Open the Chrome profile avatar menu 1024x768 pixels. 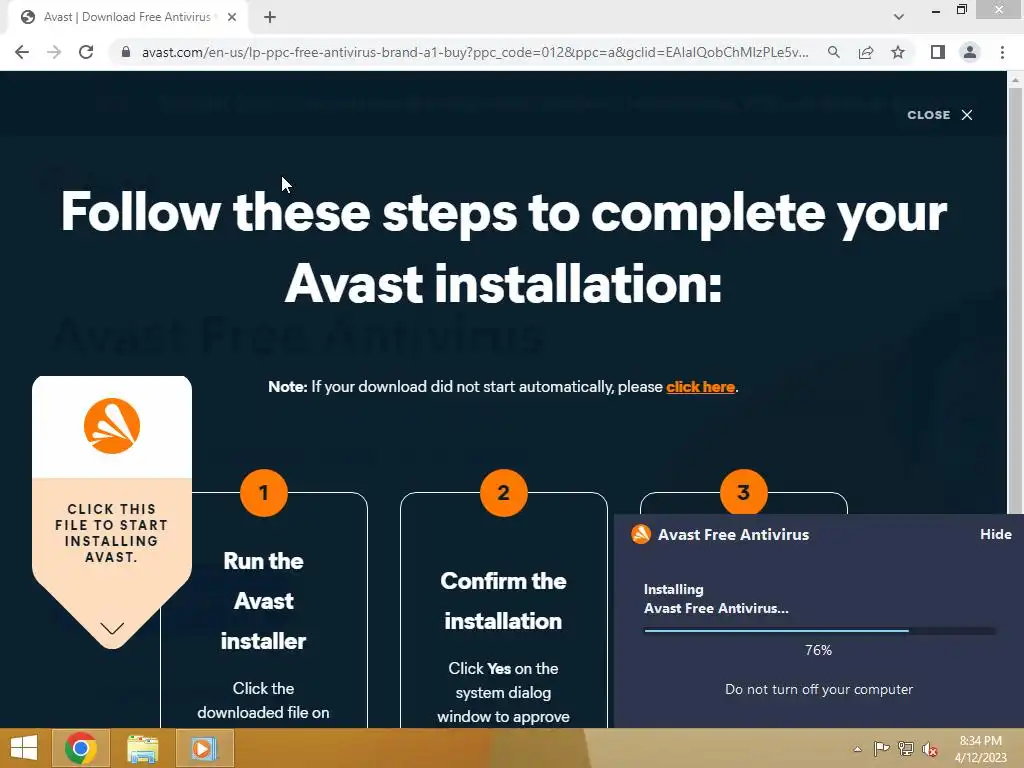tap(970, 52)
